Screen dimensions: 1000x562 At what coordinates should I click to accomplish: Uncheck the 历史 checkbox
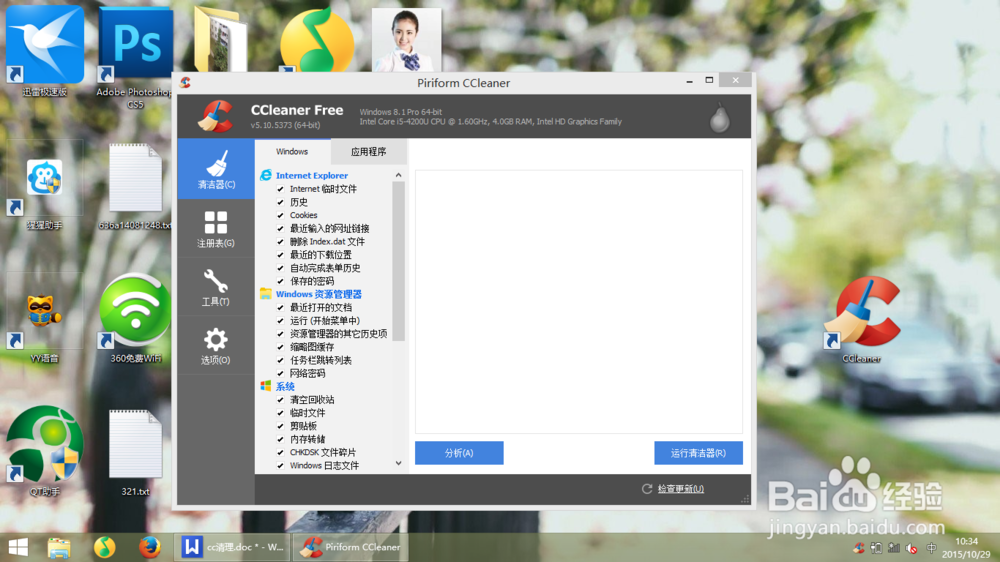point(281,202)
